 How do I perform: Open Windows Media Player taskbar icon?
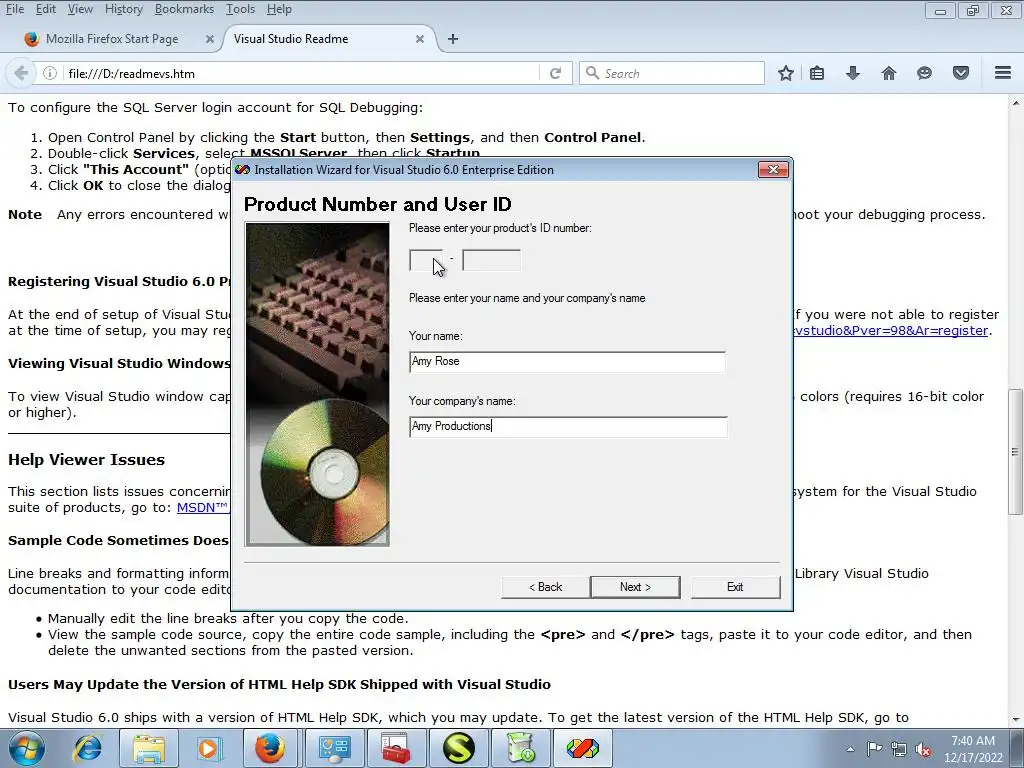point(210,748)
